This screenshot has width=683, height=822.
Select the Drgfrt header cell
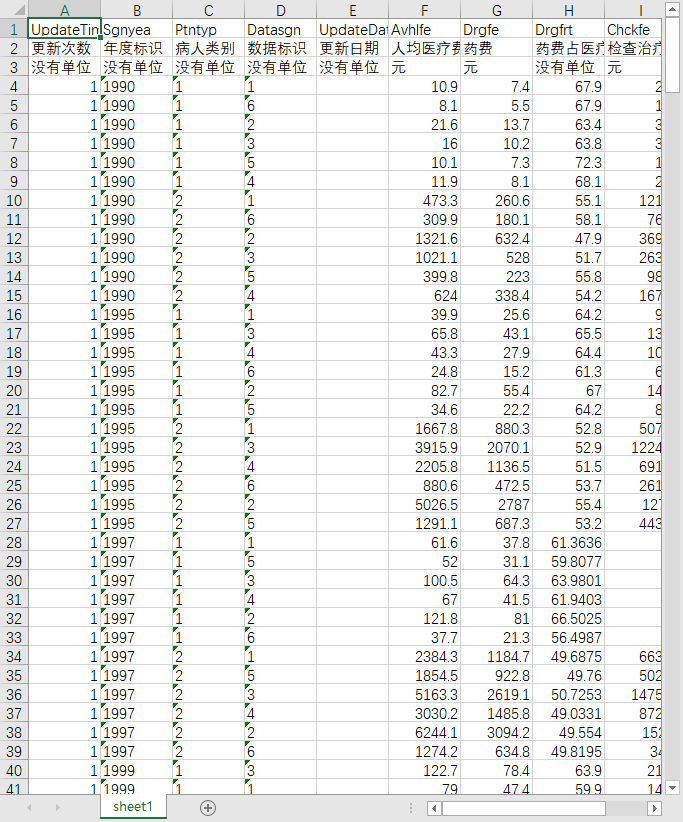[569, 29]
